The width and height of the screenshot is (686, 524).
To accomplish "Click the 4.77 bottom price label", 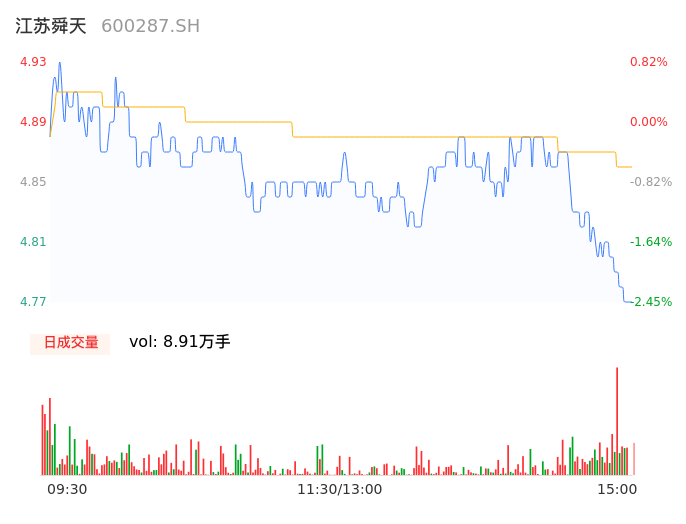I will tap(33, 302).
